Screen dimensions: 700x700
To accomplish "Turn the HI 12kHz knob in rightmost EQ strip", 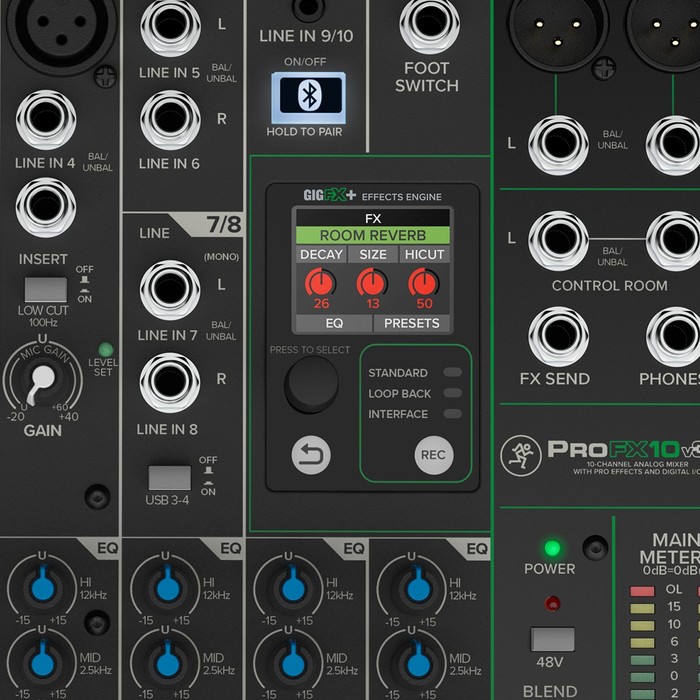I will point(418,586).
